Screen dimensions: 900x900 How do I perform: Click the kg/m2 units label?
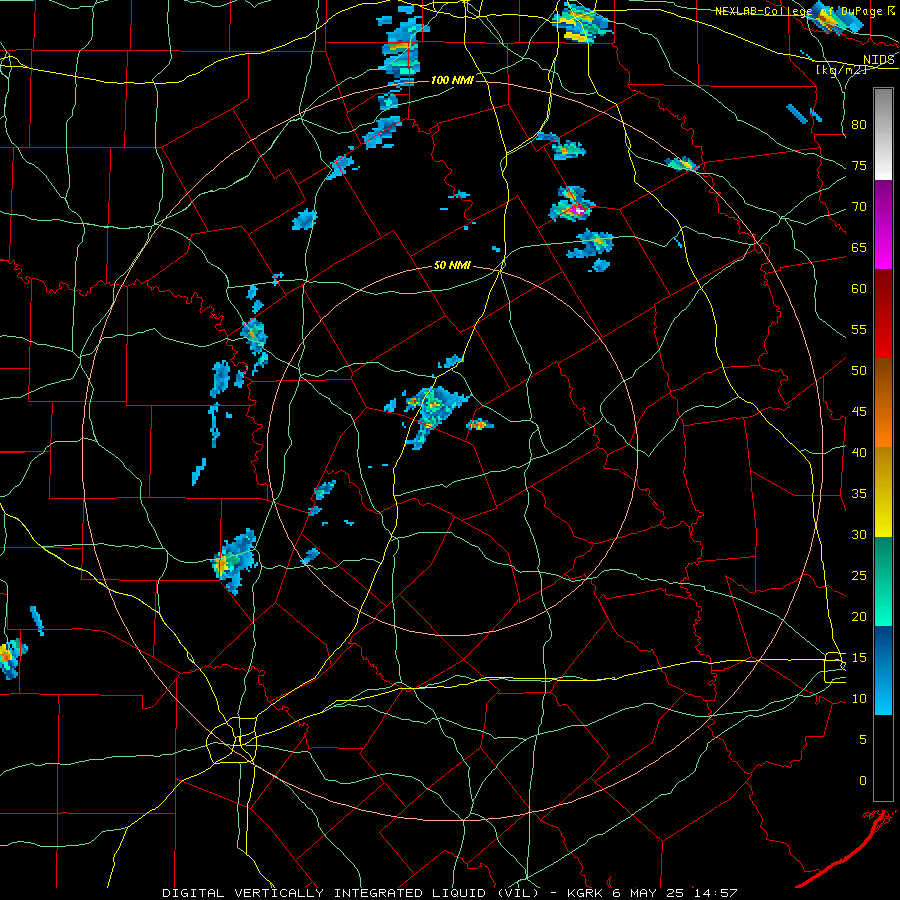[841, 69]
